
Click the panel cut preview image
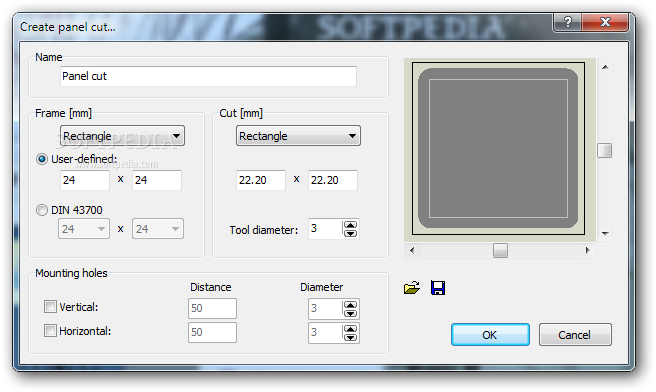click(498, 149)
